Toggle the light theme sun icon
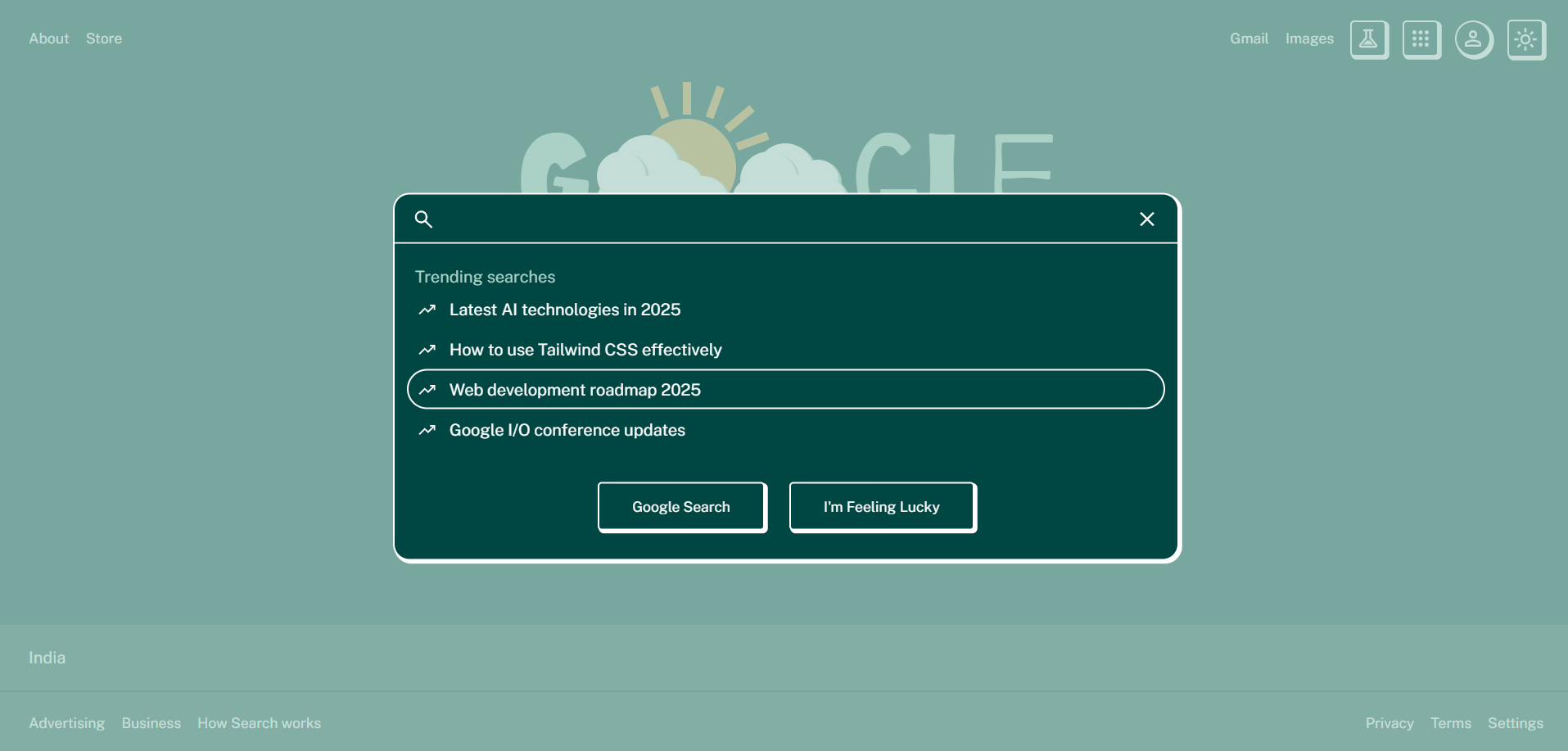 tap(1526, 39)
